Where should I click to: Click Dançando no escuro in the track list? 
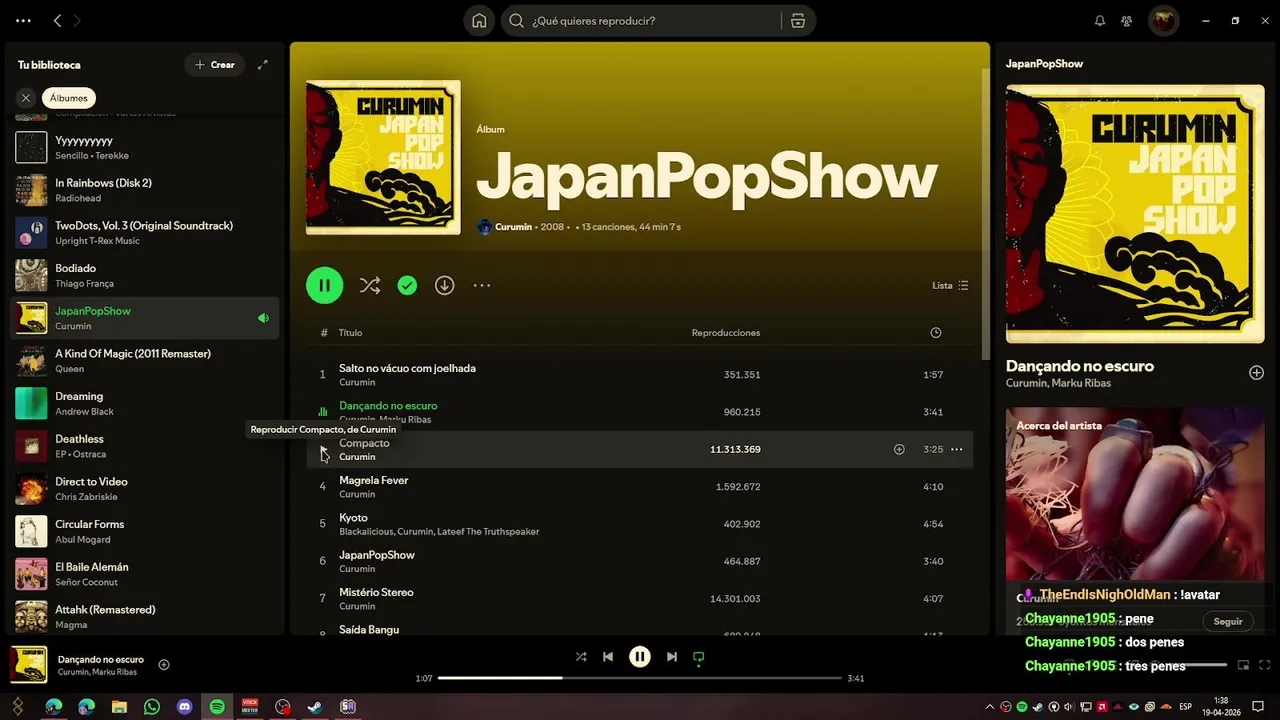tap(388, 406)
